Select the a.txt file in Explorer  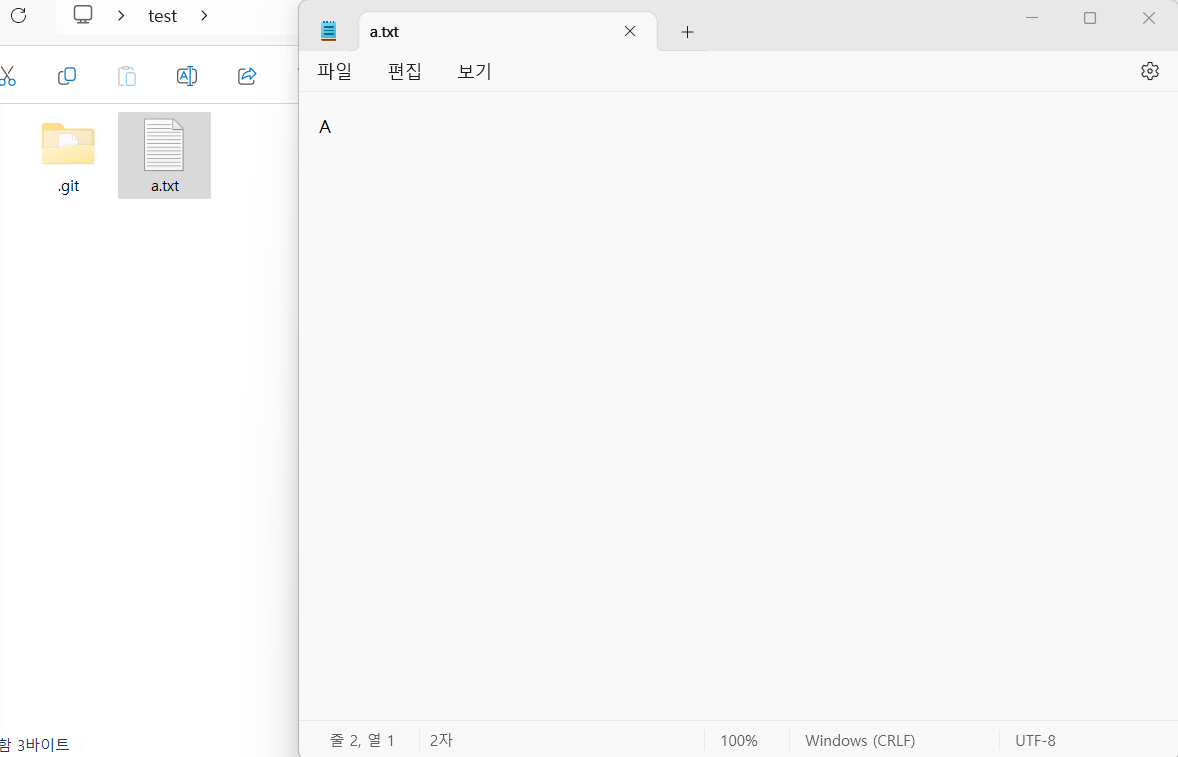[x=165, y=155]
